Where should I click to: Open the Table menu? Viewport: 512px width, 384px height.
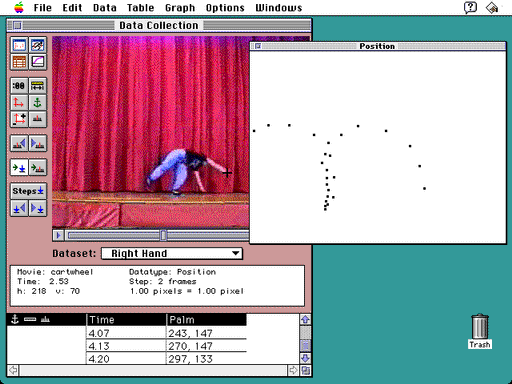(141, 8)
